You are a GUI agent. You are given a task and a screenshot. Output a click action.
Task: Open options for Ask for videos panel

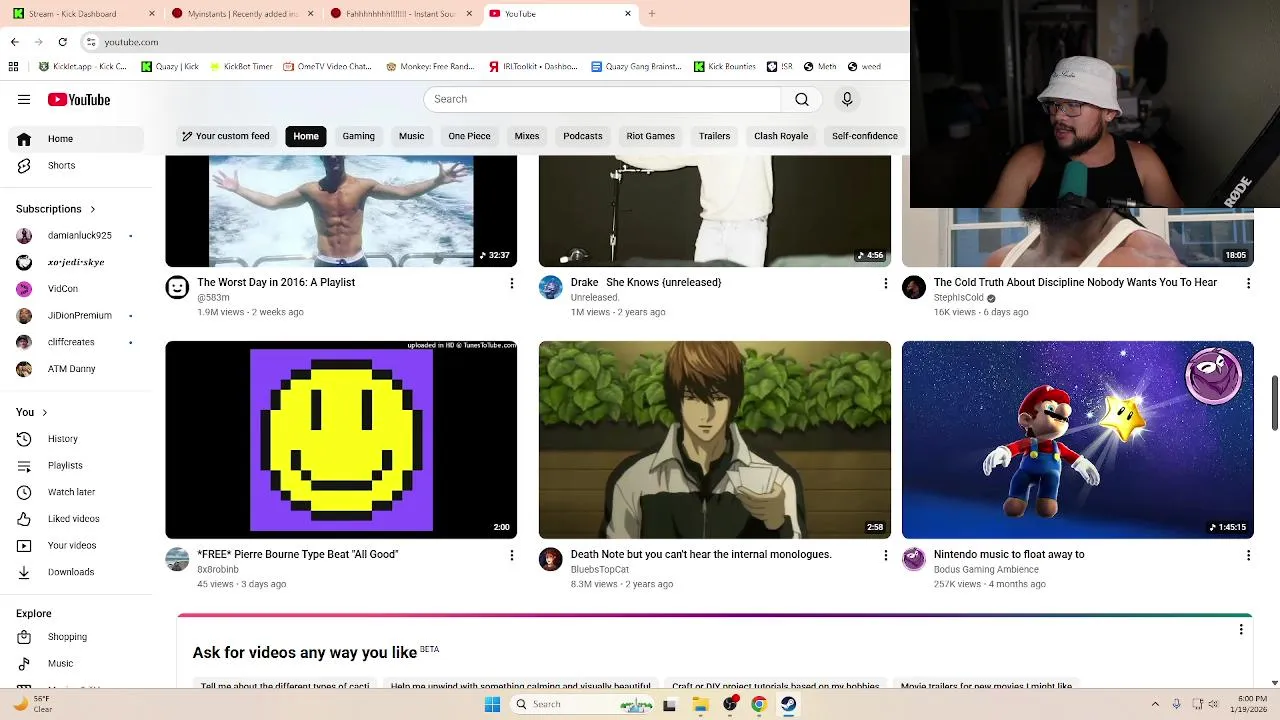click(1241, 629)
